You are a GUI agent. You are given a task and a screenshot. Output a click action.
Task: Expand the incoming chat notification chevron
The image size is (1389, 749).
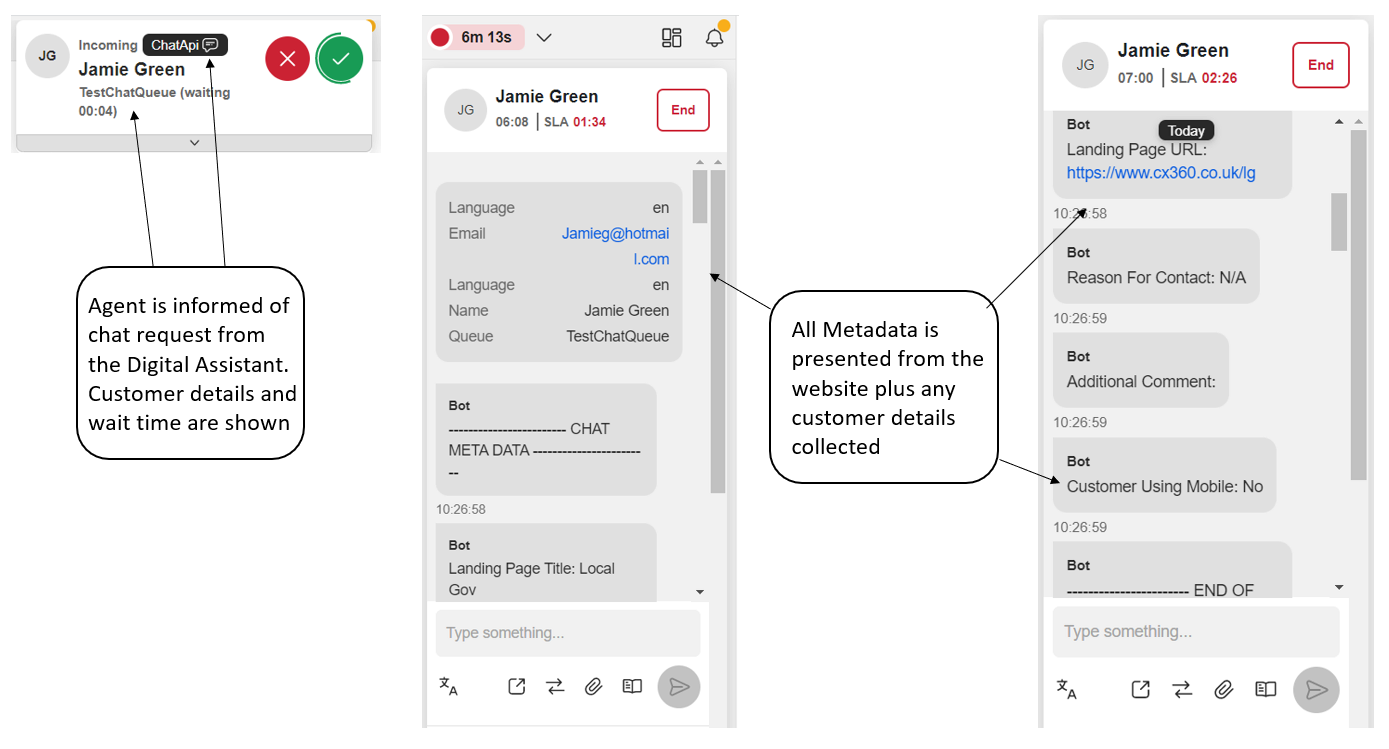click(195, 142)
